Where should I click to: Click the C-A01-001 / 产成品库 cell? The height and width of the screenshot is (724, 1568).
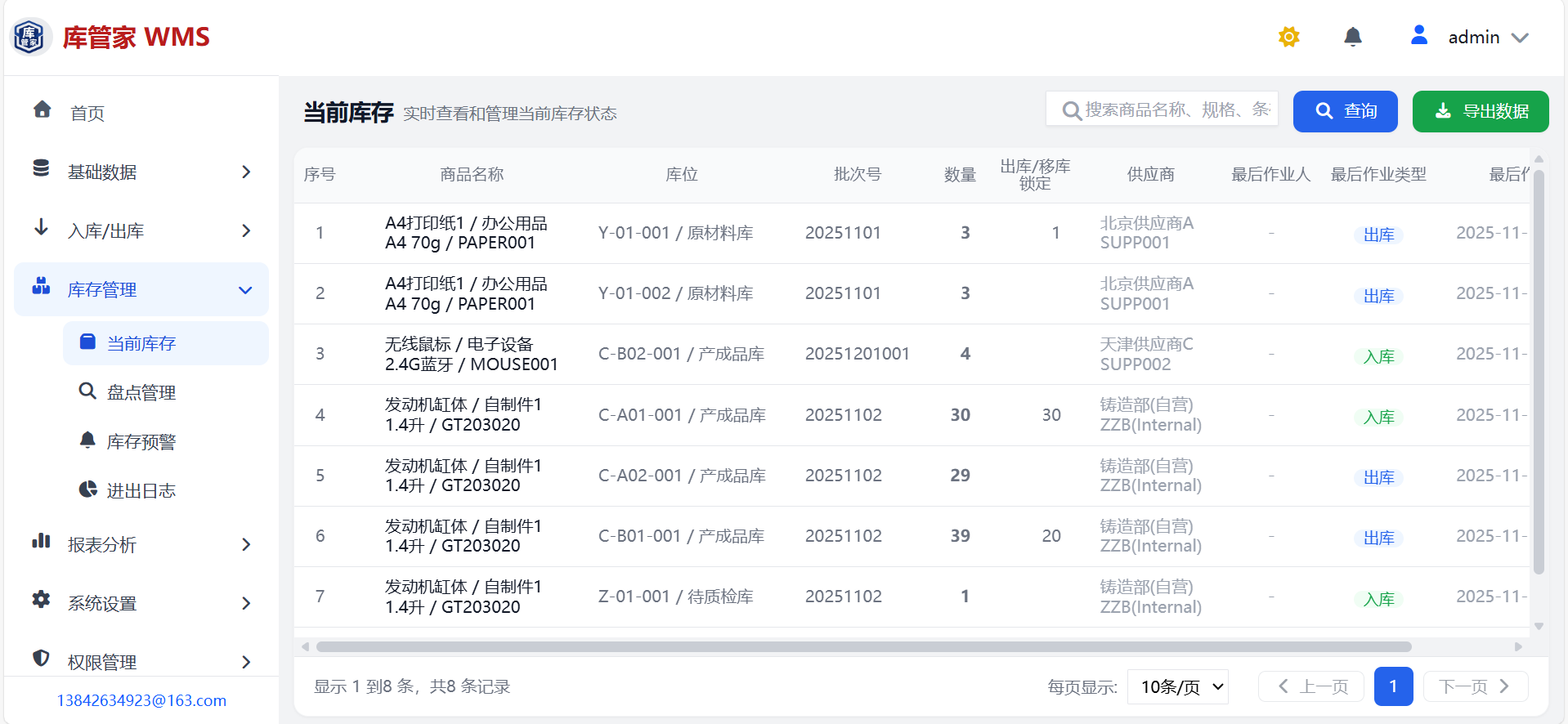click(x=682, y=415)
